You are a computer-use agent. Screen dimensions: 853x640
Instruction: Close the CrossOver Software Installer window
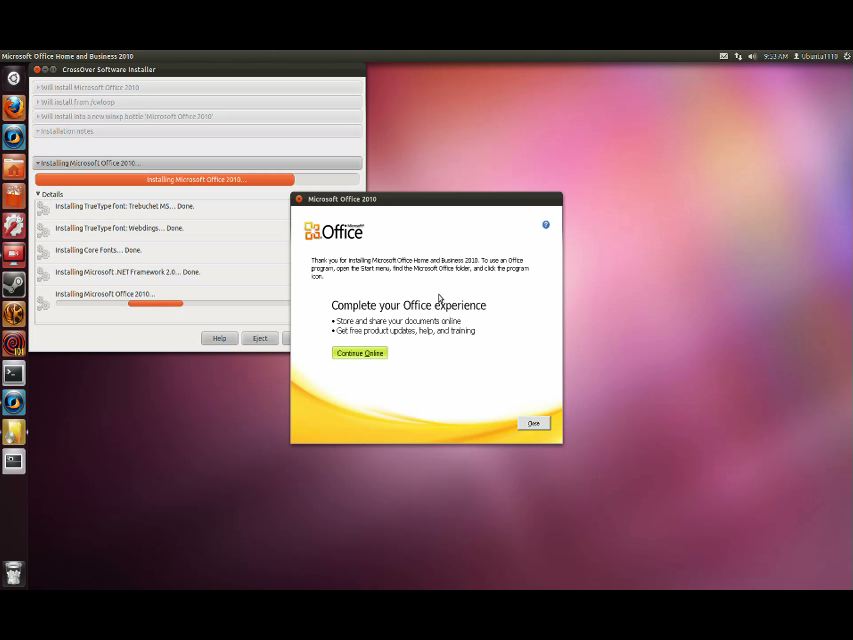coord(37,69)
